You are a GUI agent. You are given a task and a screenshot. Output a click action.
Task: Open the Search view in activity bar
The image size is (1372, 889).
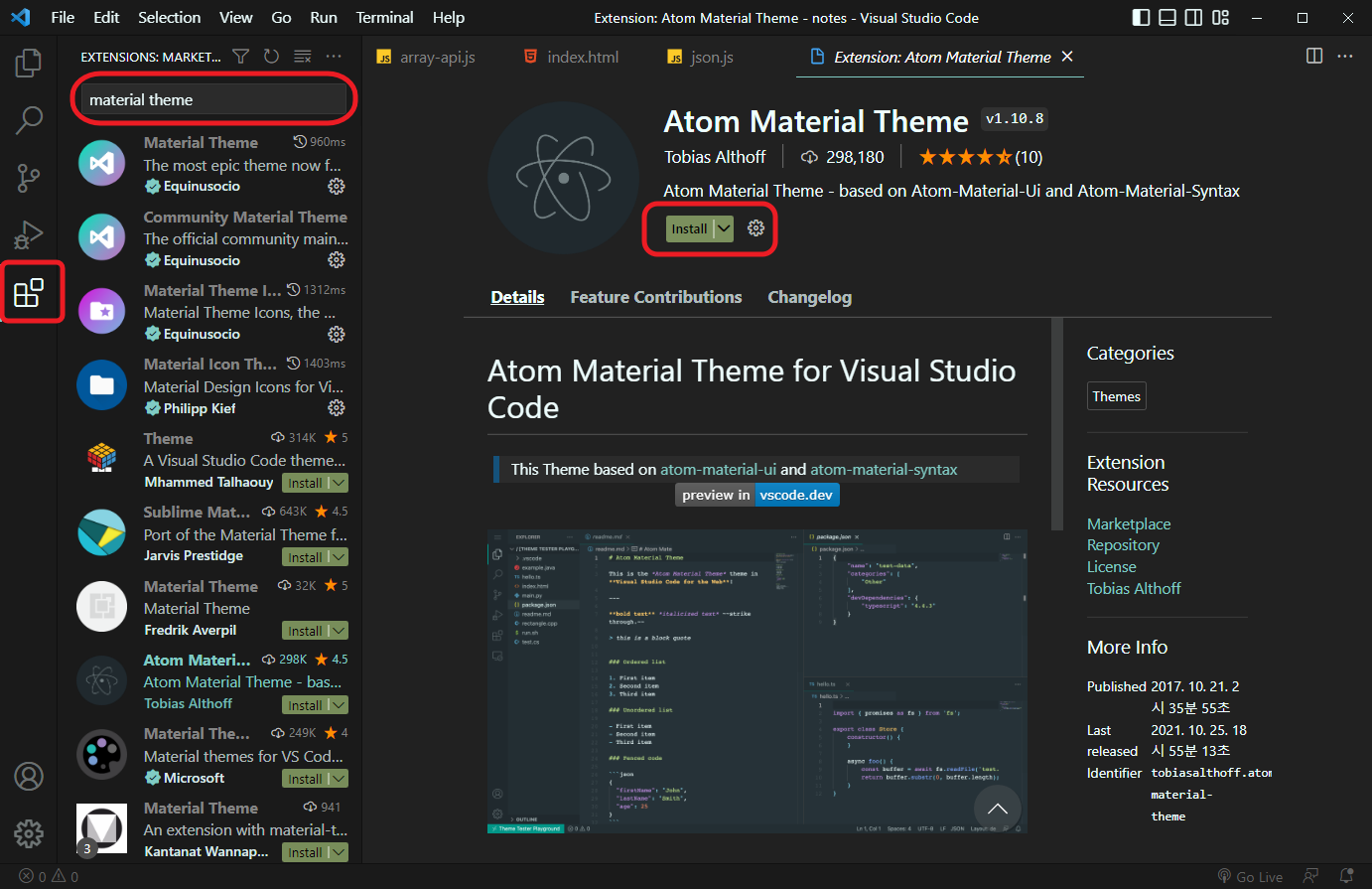[x=29, y=120]
